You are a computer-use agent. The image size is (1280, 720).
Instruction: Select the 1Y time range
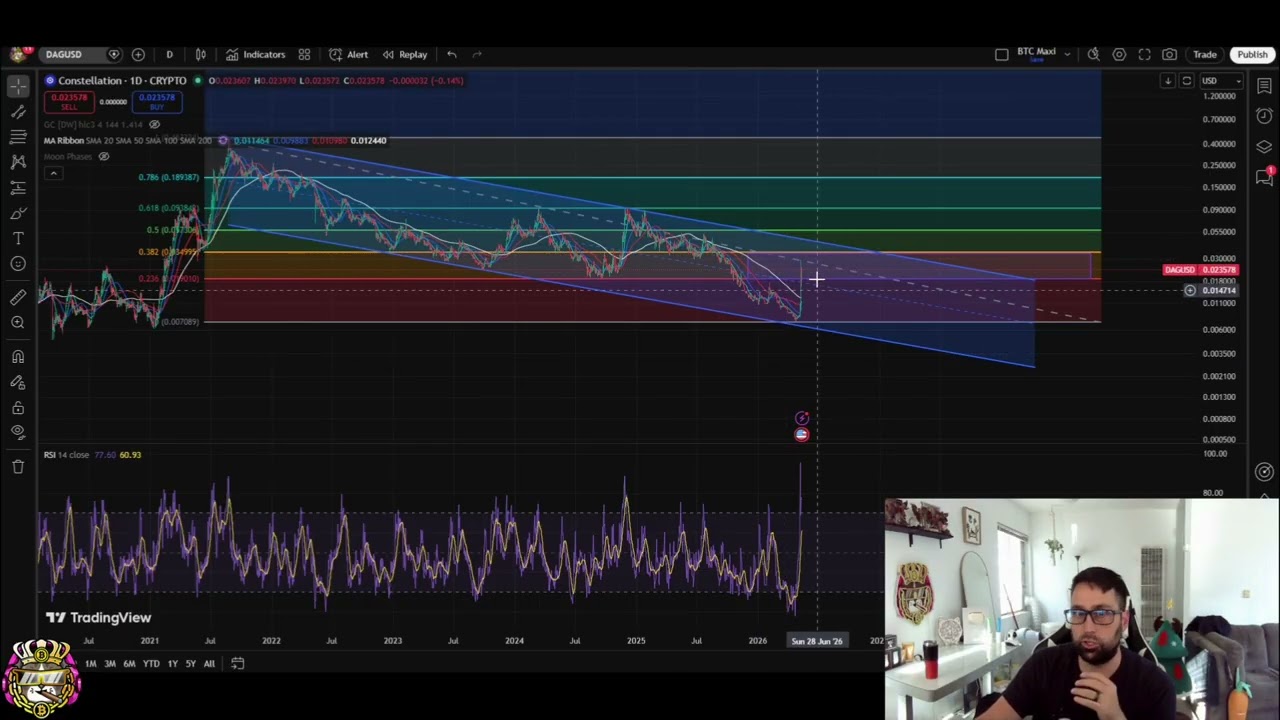(x=172, y=663)
